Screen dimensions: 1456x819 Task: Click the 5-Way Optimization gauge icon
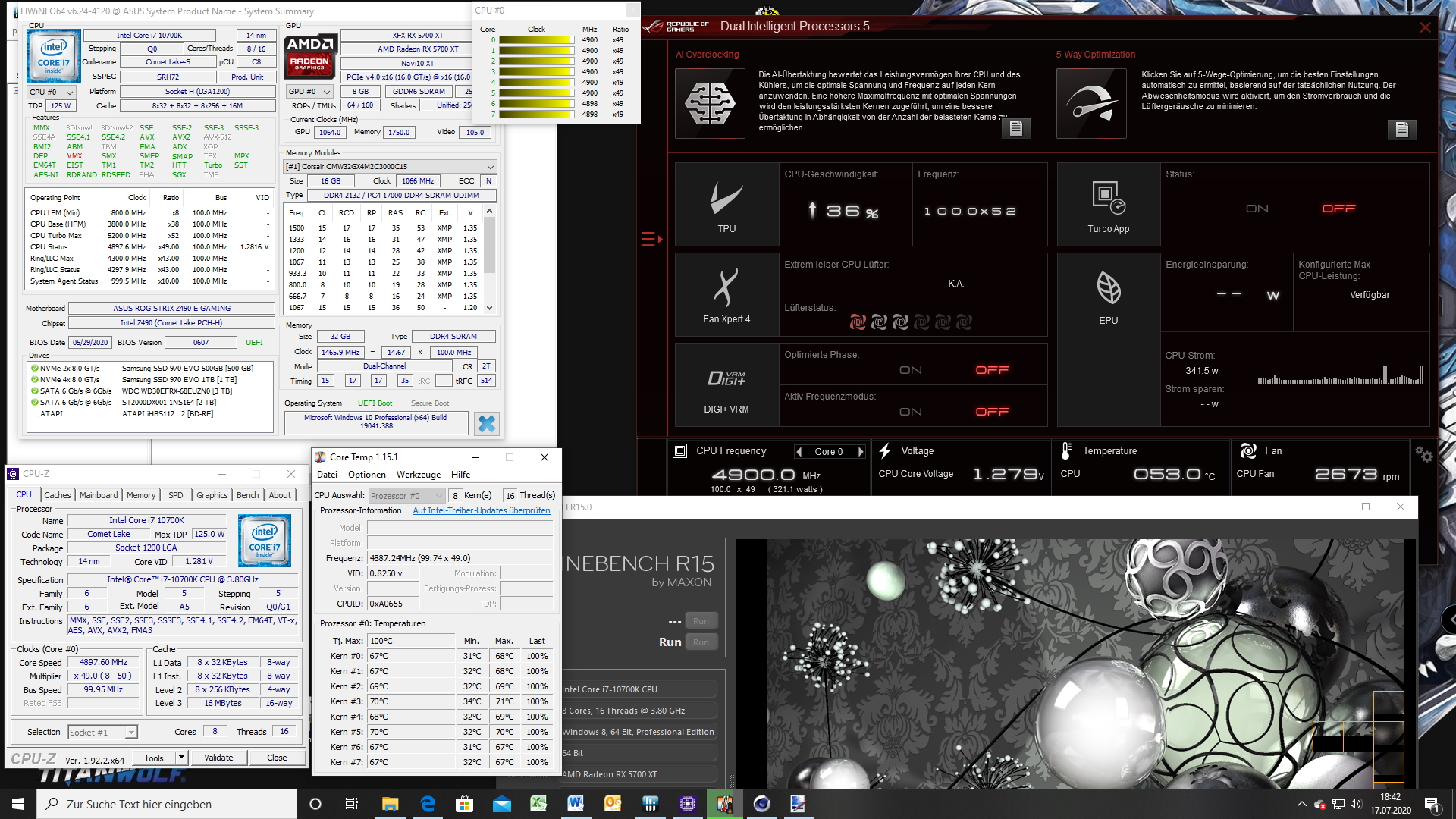point(1091,103)
